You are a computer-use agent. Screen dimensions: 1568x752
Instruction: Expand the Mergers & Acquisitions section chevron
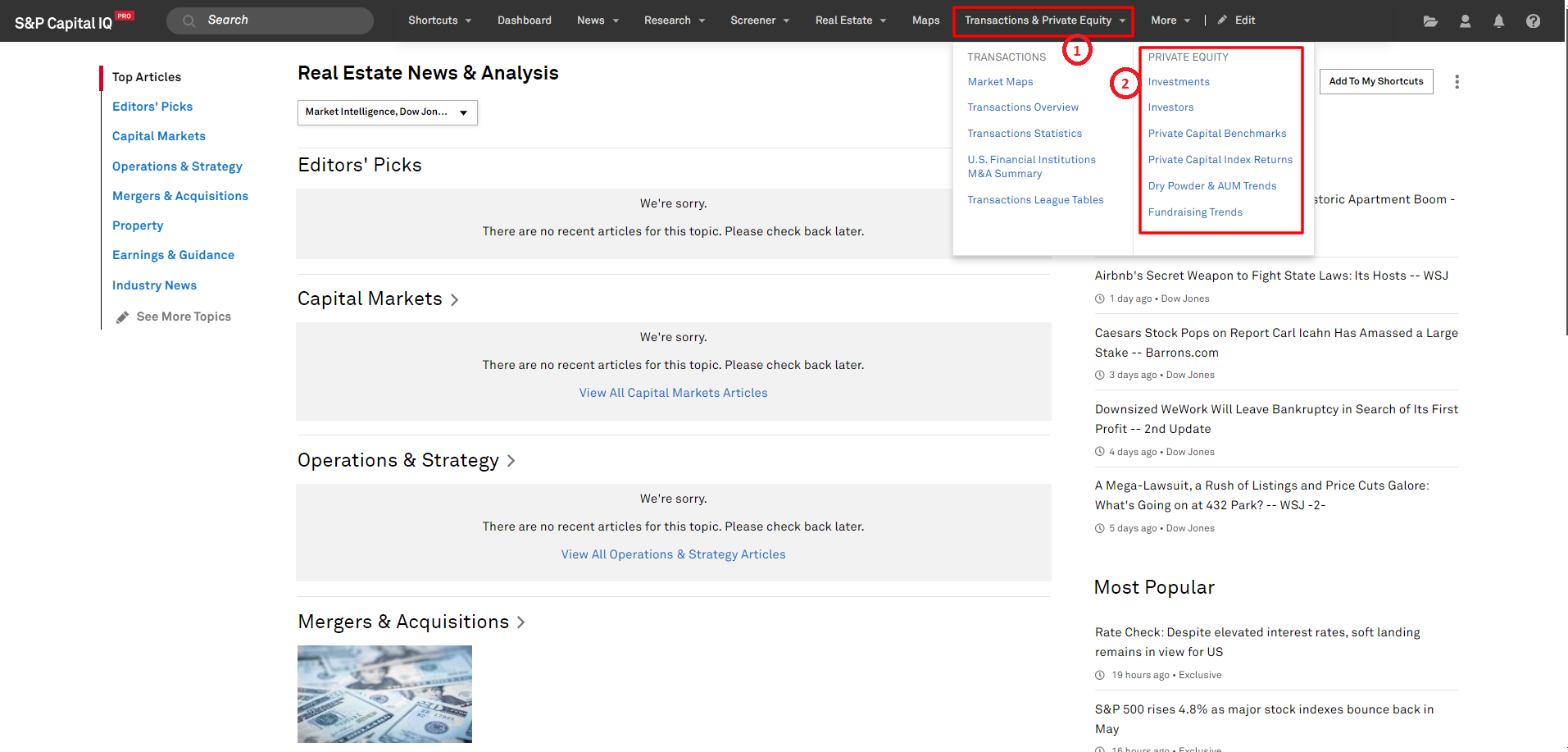520,622
